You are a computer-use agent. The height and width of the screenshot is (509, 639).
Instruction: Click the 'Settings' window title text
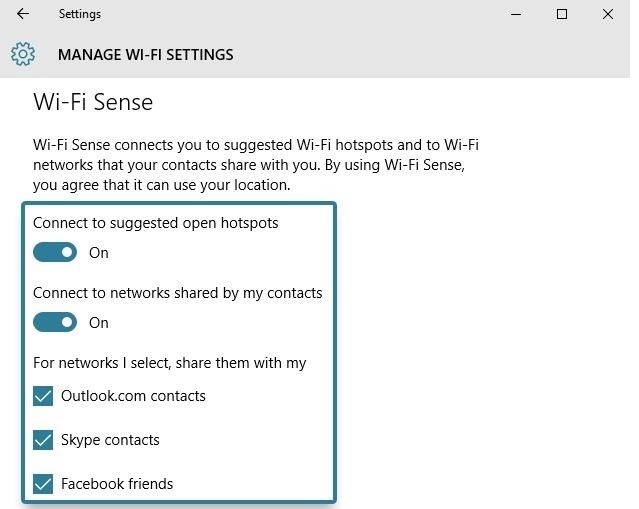click(x=80, y=14)
